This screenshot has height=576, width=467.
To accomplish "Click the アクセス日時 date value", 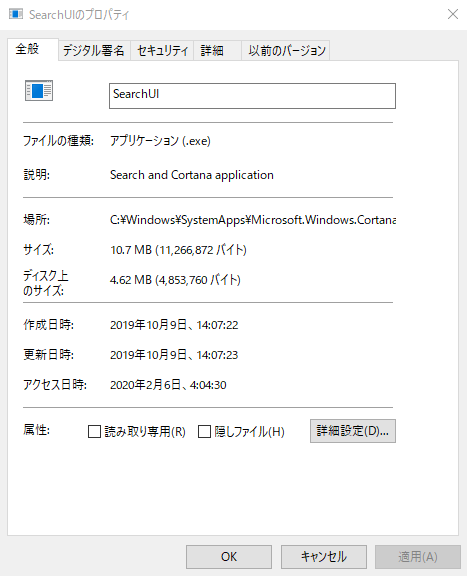I will (x=168, y=385).
